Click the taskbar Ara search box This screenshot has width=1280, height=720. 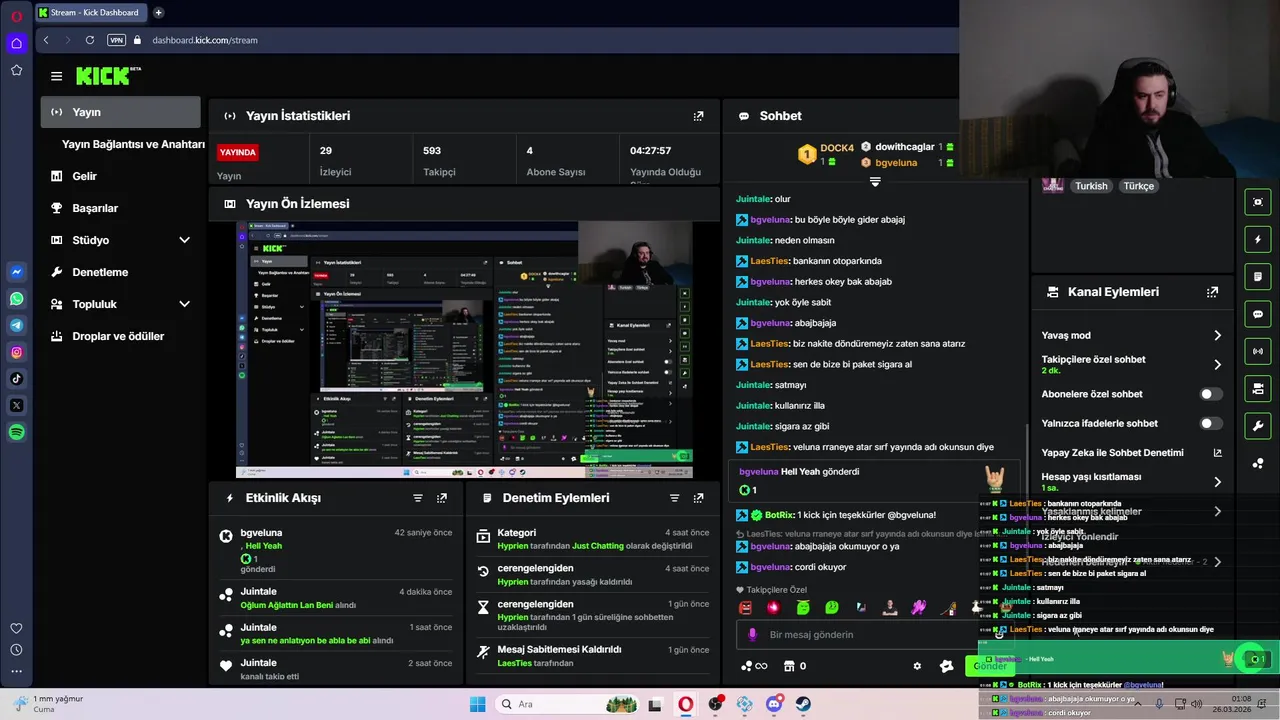(x=565, y=704)
